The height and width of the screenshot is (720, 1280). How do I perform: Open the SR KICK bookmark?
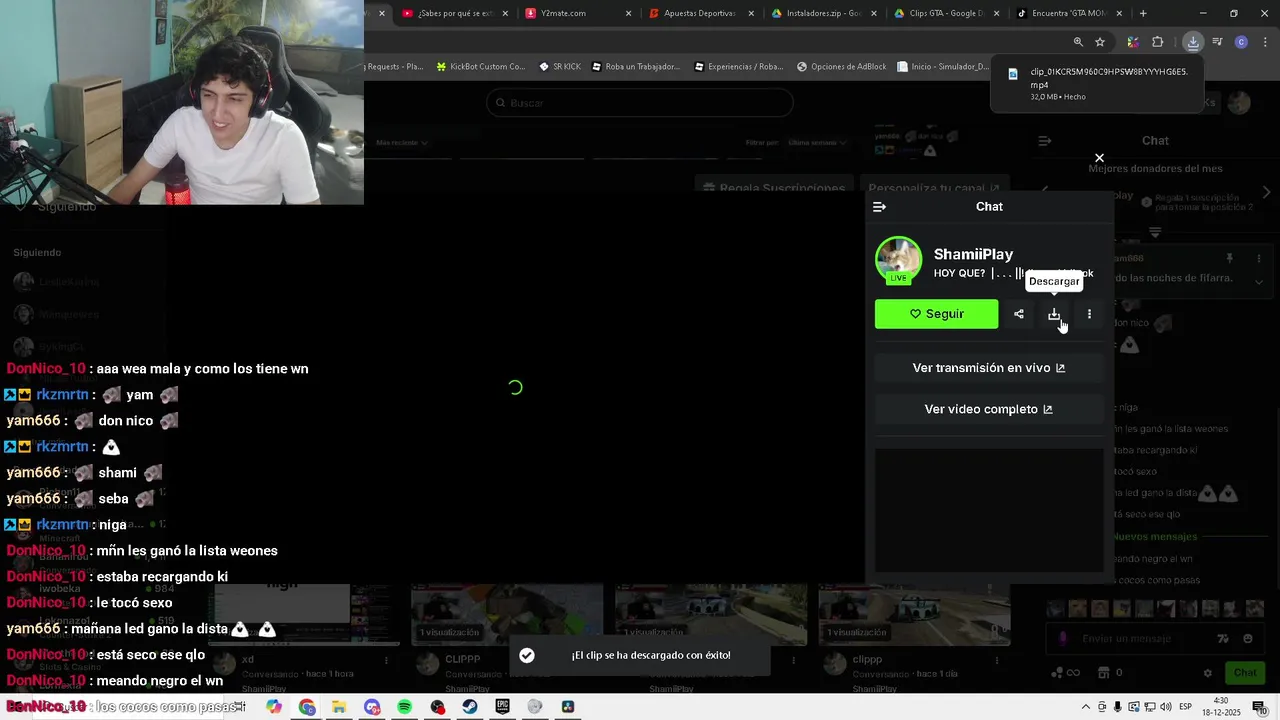click(559, 66)
